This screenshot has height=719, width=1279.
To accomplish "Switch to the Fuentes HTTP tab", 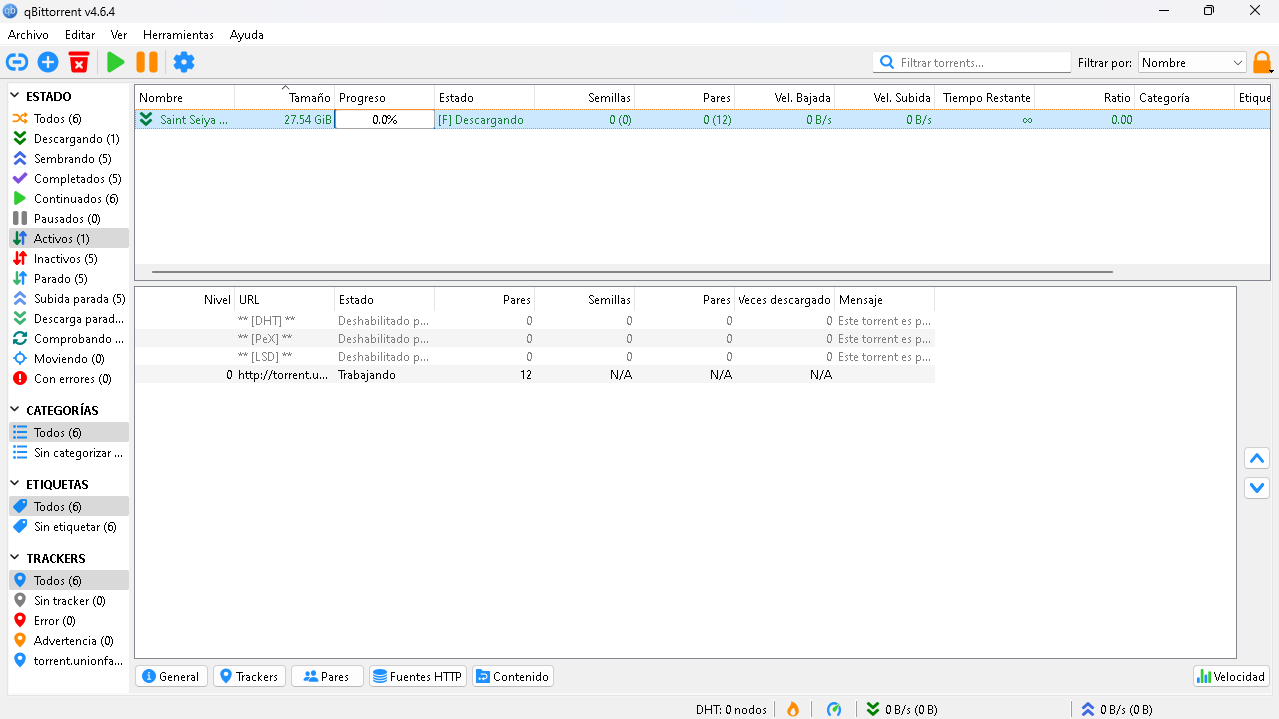I will [418, 677].
